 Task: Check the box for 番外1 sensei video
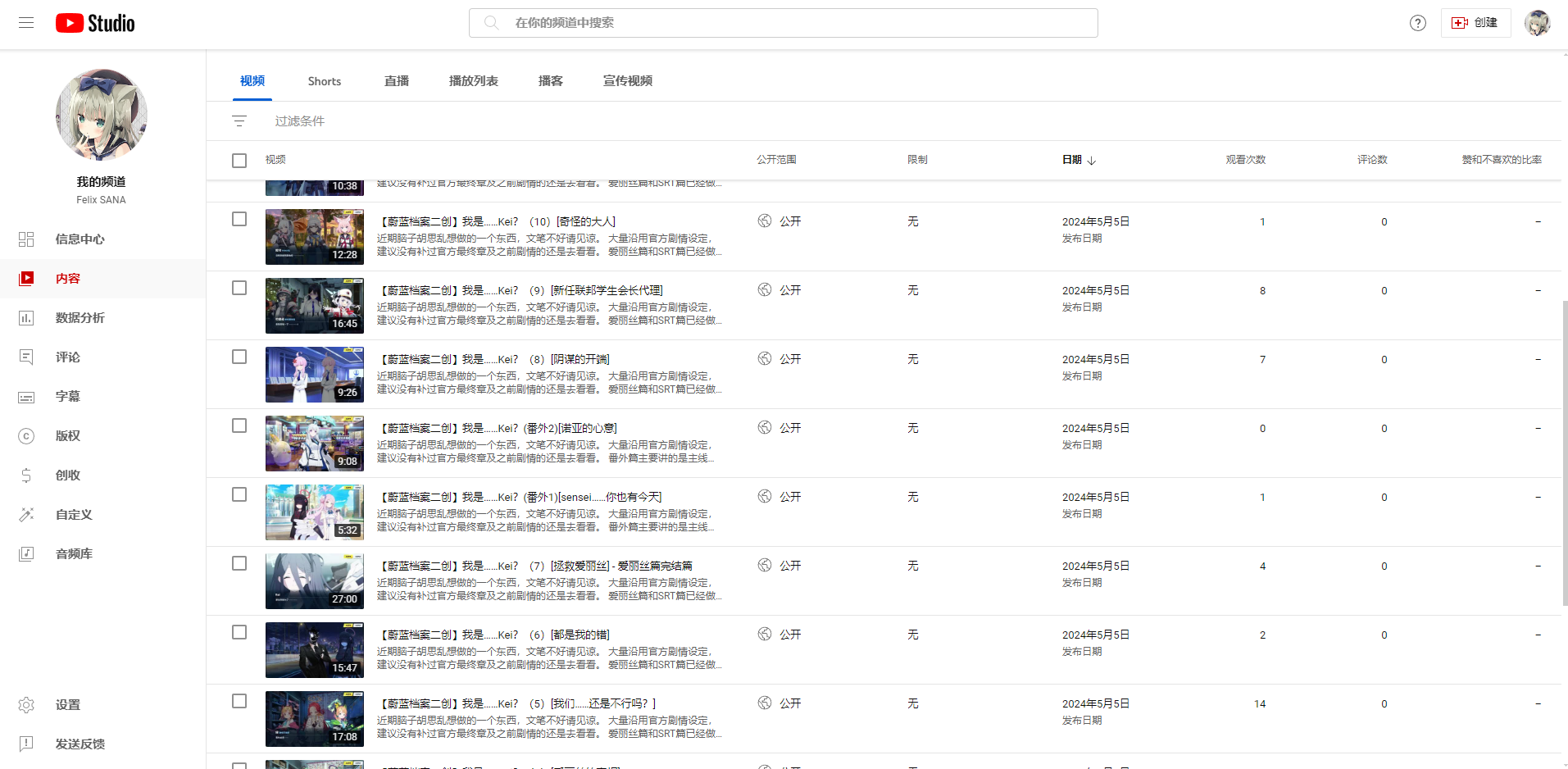click(x=239, y=495)
